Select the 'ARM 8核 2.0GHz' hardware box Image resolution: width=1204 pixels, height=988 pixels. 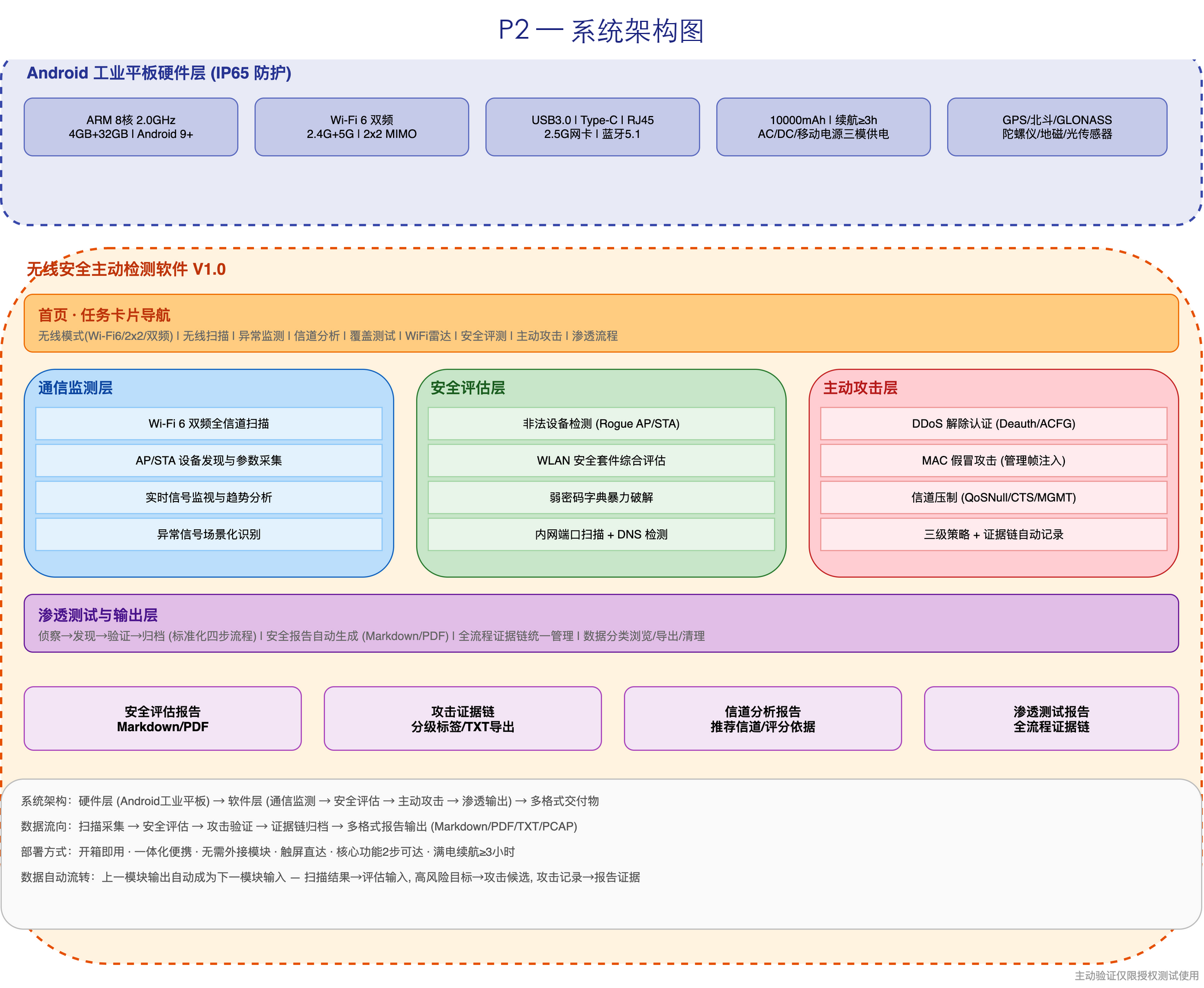point(131,127)
